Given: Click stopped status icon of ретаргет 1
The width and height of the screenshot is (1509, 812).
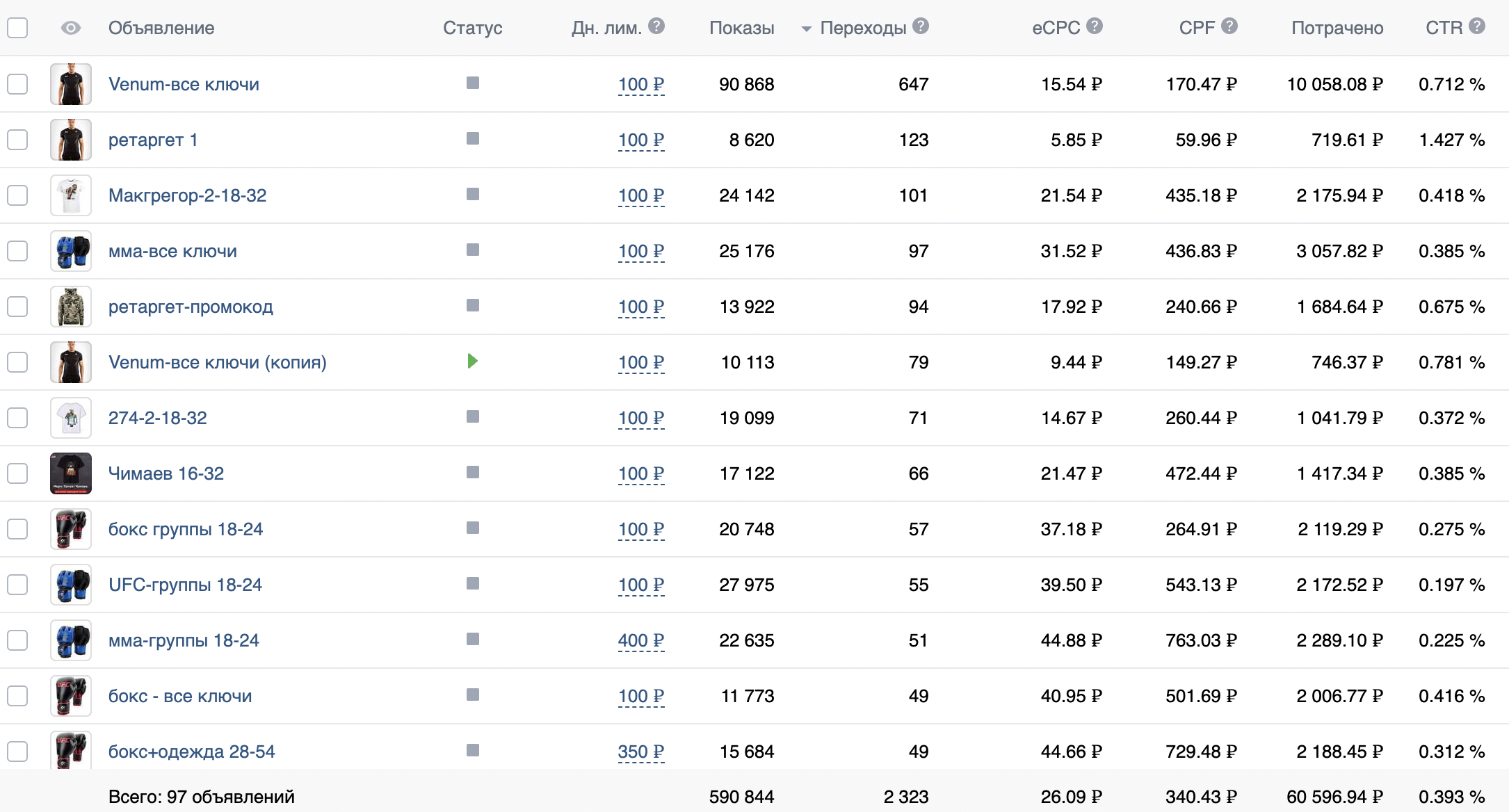Looking at the screenshot, I should click(x=473, y=138).
